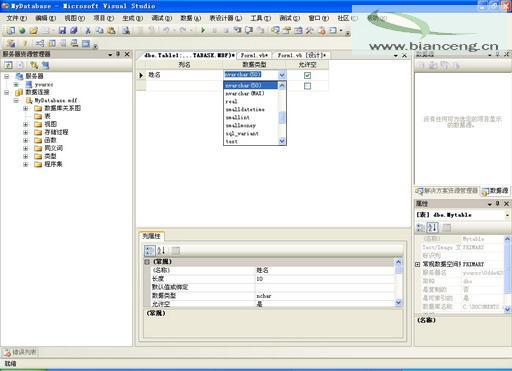
Task: Close the Server Explorer panel
Action: click(127, 54)
